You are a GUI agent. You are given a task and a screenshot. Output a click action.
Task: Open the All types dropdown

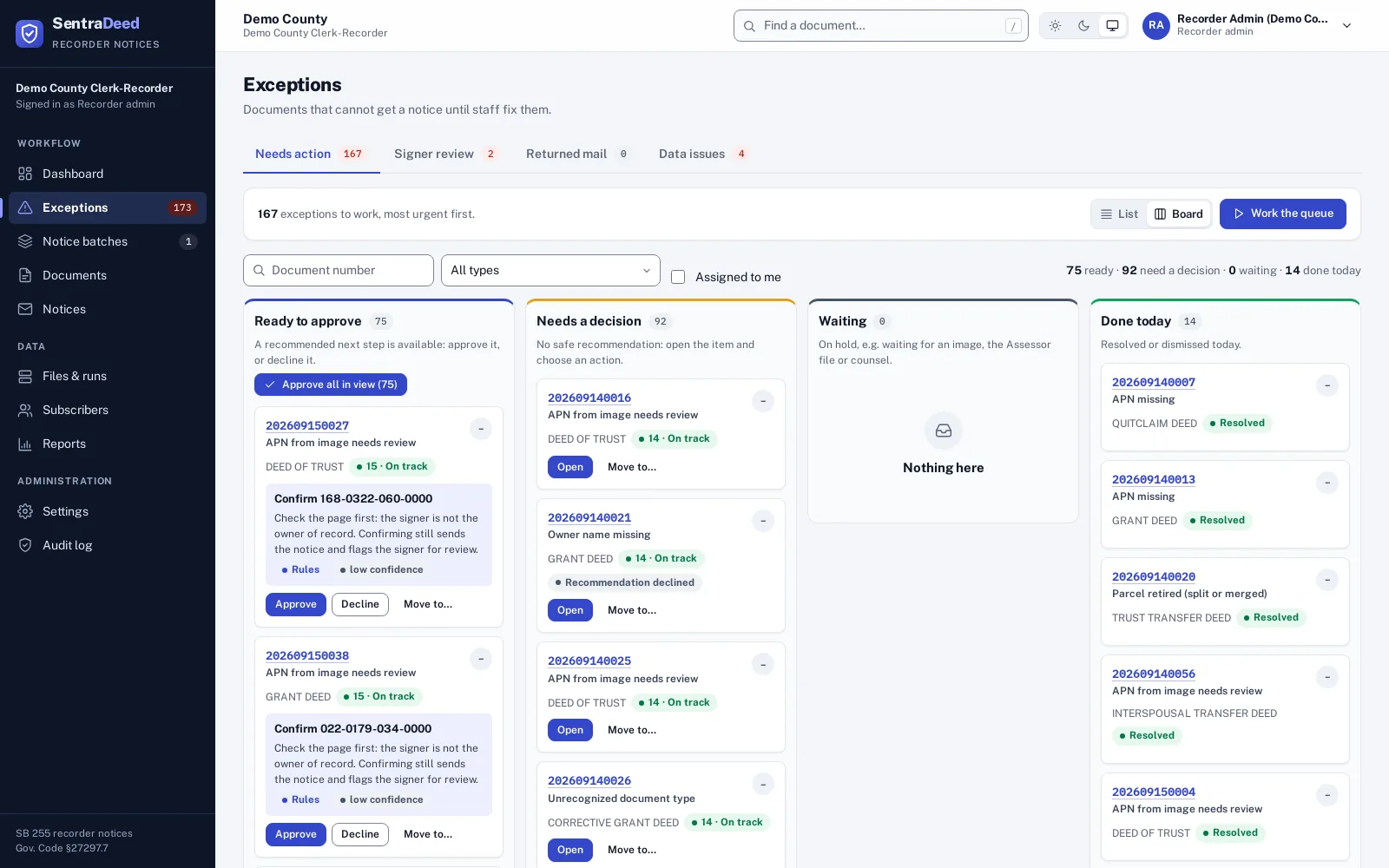click(550, 270)
